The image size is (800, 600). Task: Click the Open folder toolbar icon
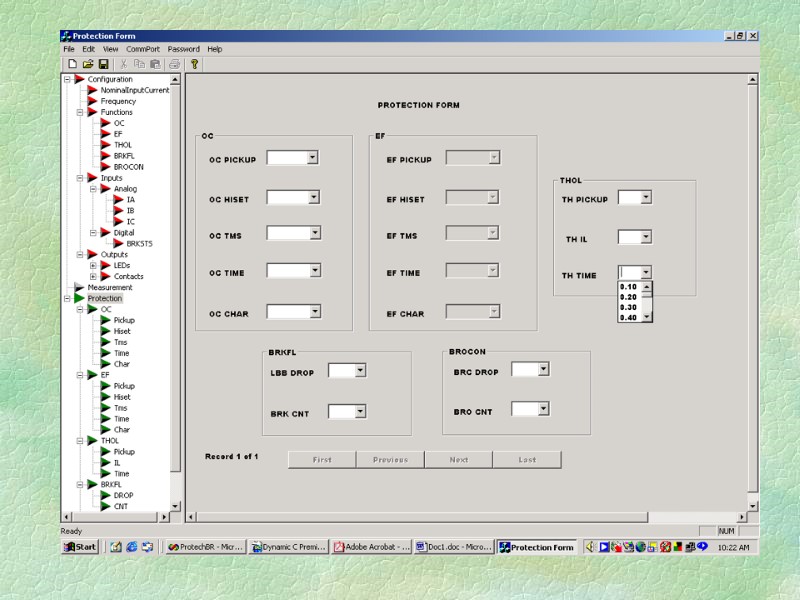[x=88, y=64]
